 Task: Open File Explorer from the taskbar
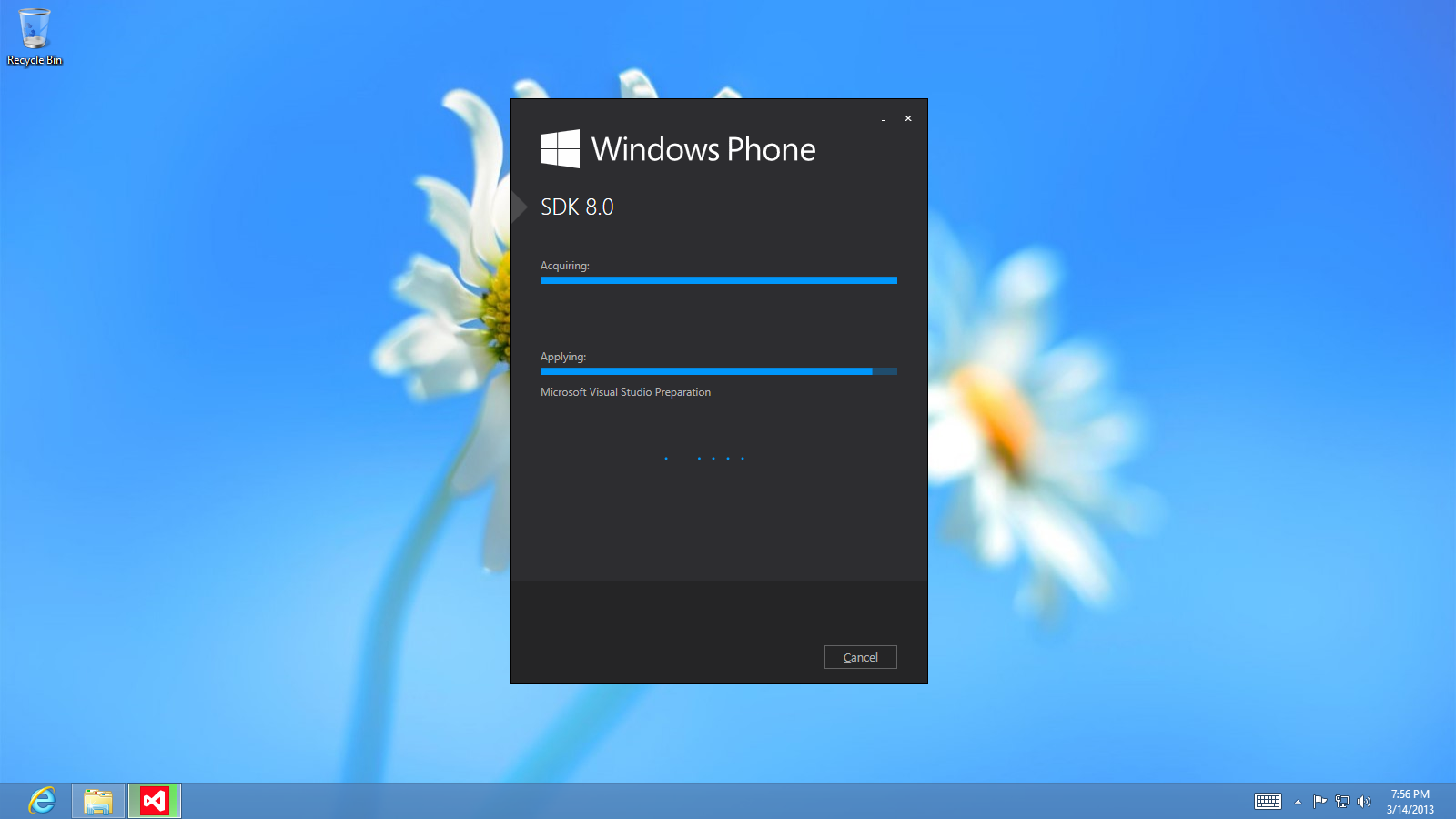tap(98, 801)
